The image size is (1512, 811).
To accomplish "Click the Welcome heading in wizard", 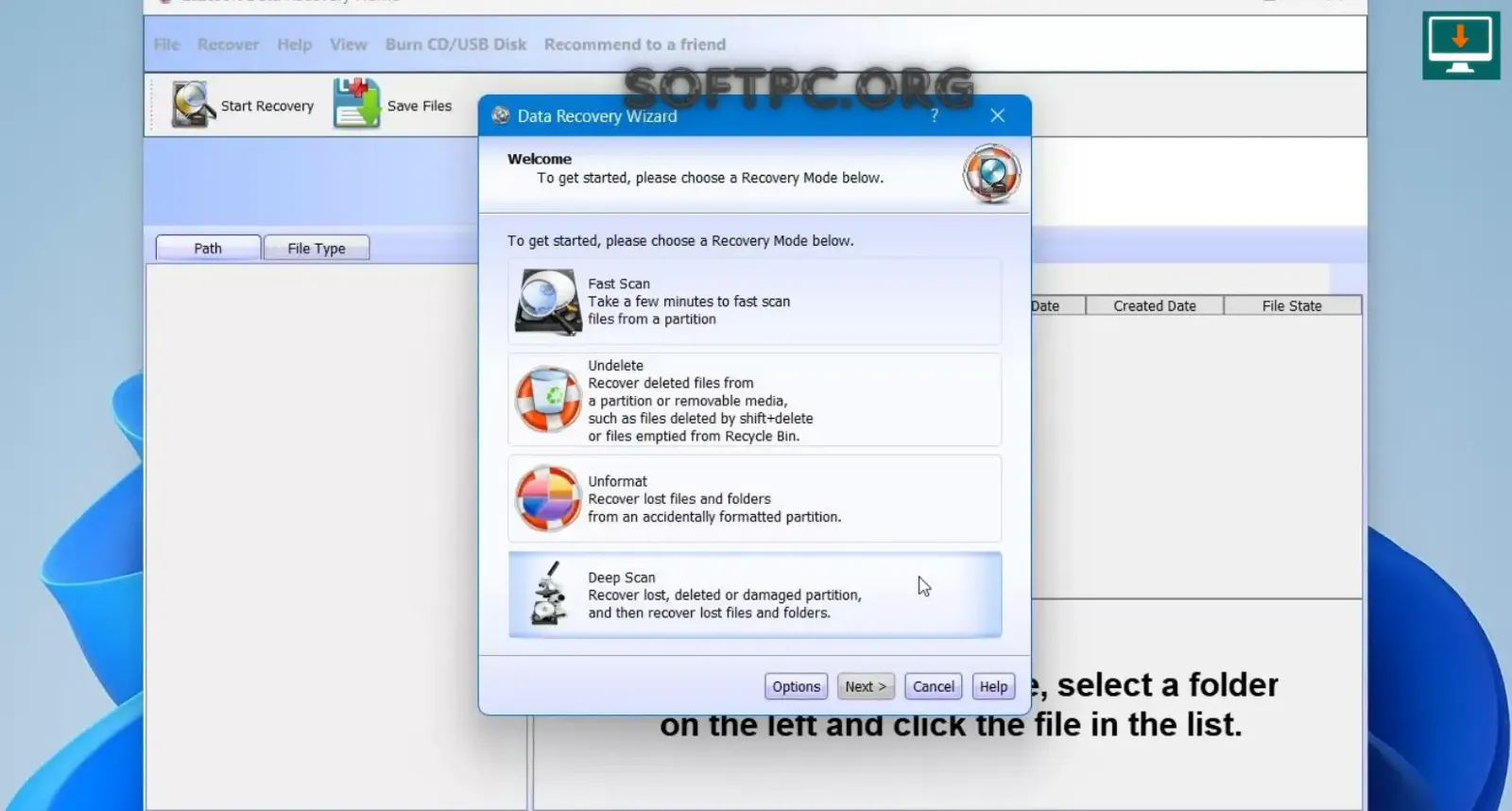I will pyautogui.click(x=540, y=159).
